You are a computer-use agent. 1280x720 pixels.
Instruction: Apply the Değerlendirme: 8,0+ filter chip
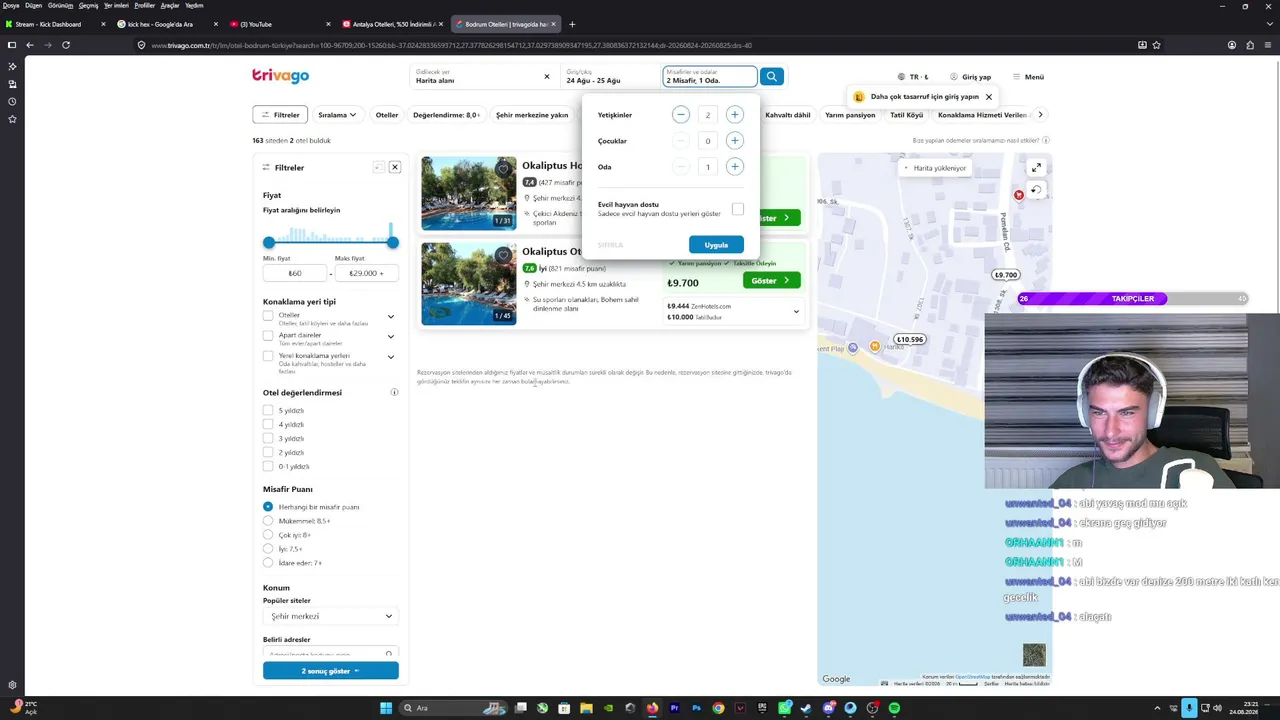point(446,115)
